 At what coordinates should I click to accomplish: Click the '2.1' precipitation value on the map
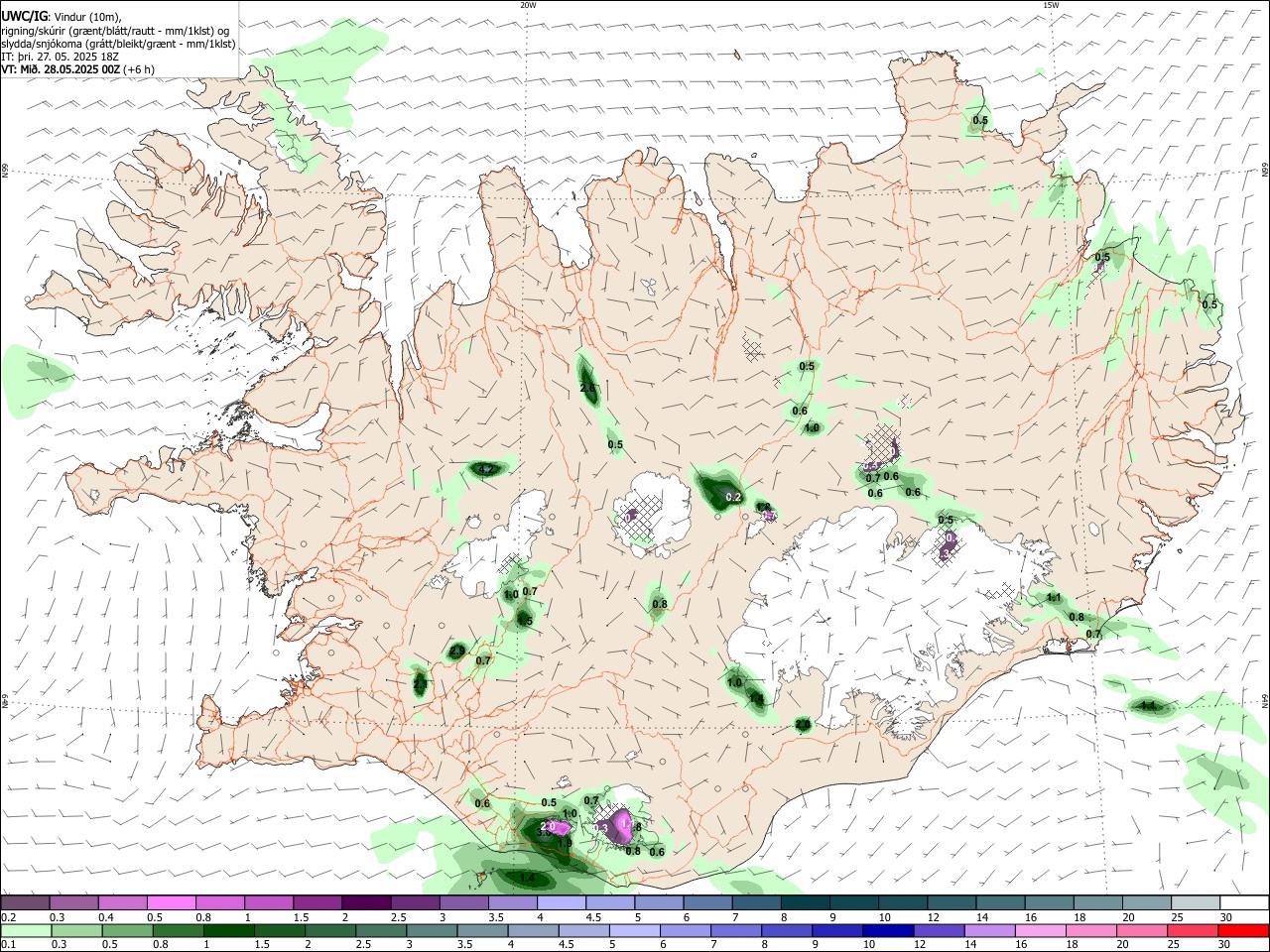[x=421, y=684]
